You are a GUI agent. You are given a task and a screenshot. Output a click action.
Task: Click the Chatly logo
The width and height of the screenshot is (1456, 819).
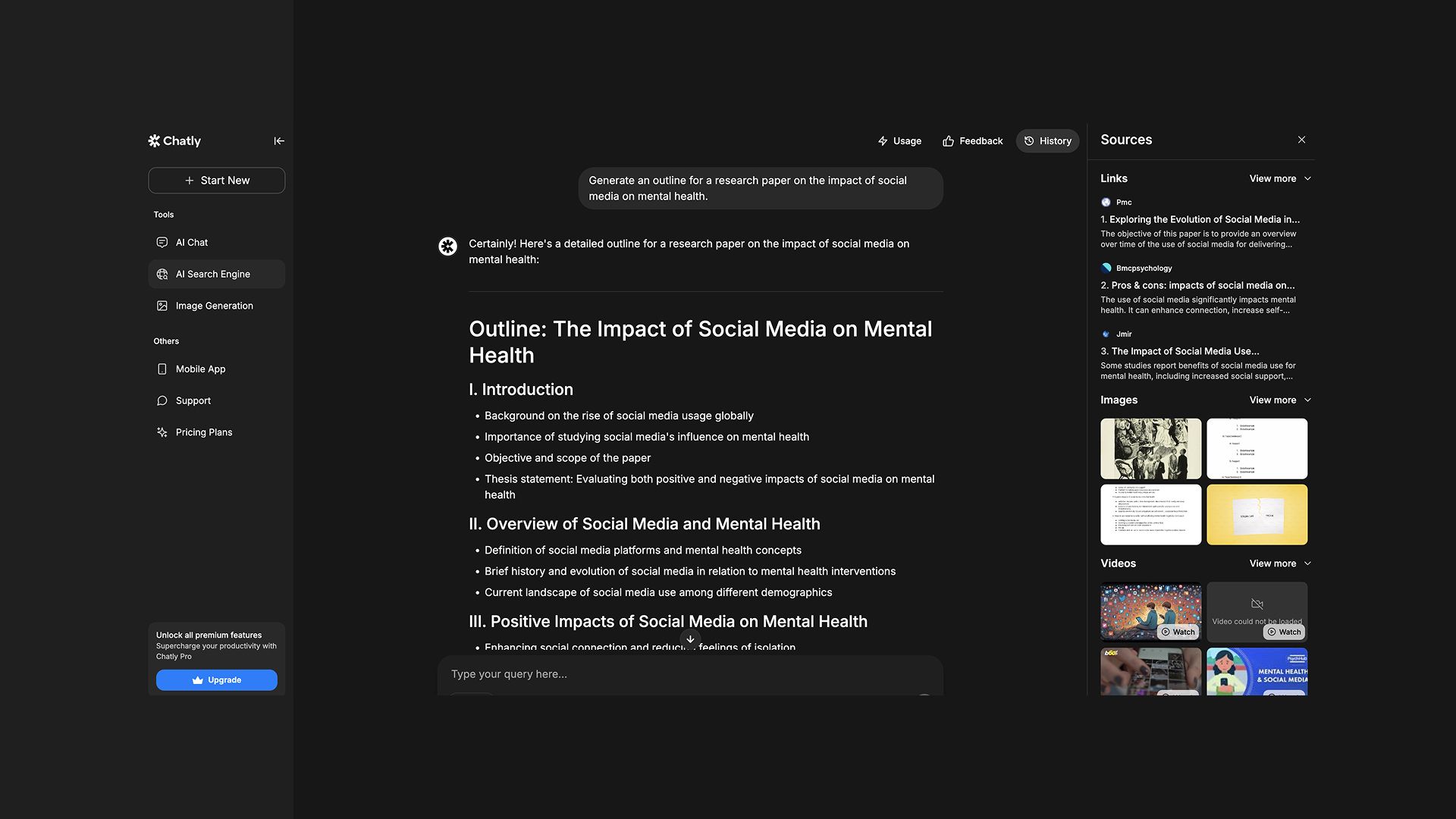[174, 141]
